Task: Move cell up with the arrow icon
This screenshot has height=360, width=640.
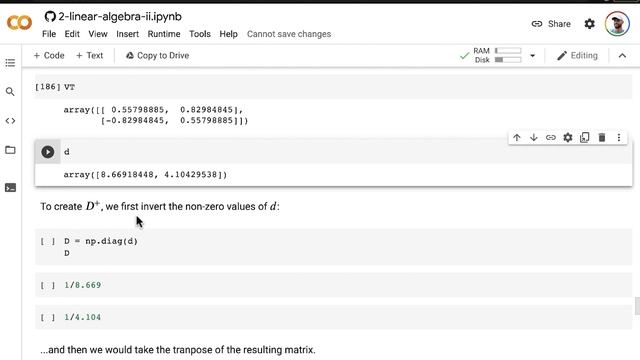Action: pos(517,138)
